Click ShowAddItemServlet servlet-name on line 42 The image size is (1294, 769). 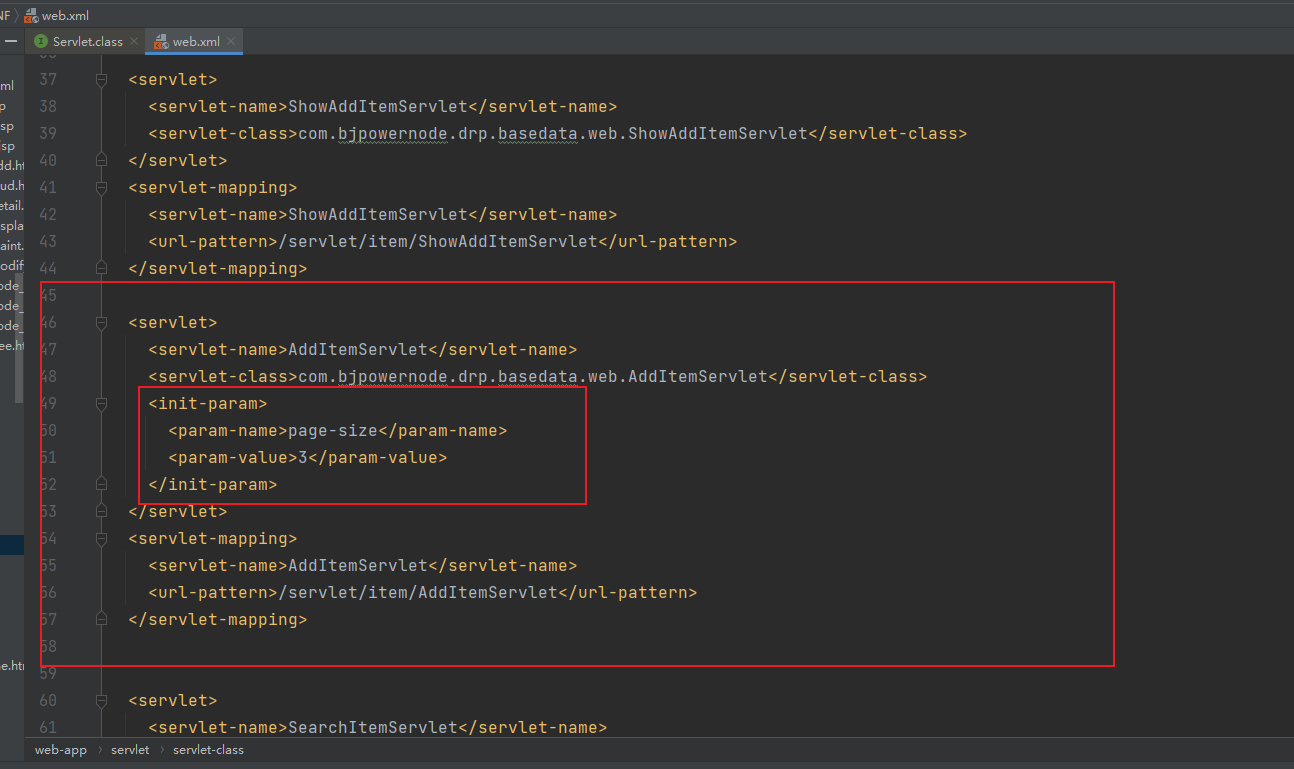click(x=378, y=215)
